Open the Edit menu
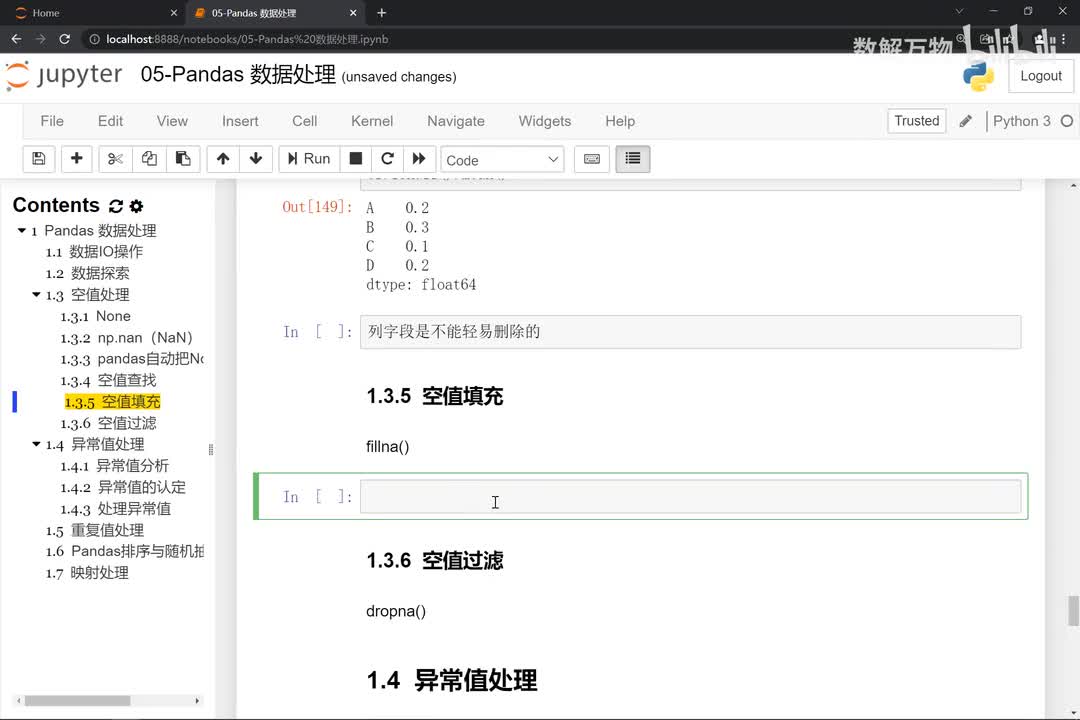The image size is (1080, 720). click(x=110, y=121)
